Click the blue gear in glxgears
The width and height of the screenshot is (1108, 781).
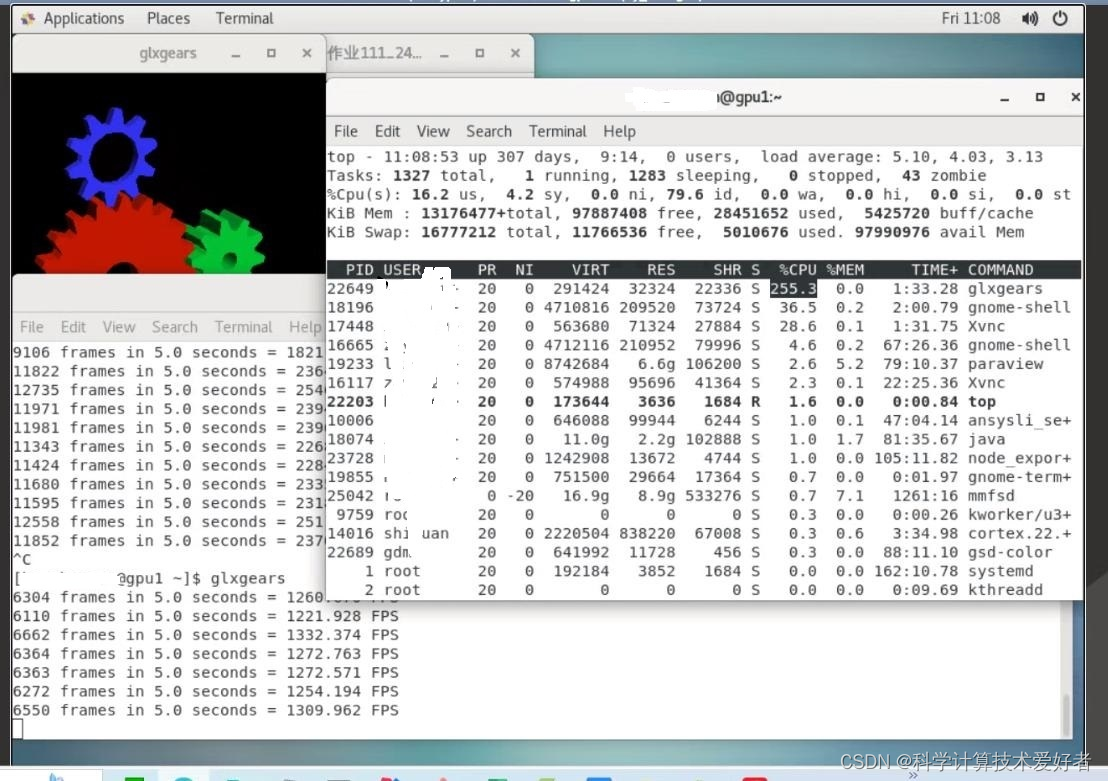click(x=112, y=155)
